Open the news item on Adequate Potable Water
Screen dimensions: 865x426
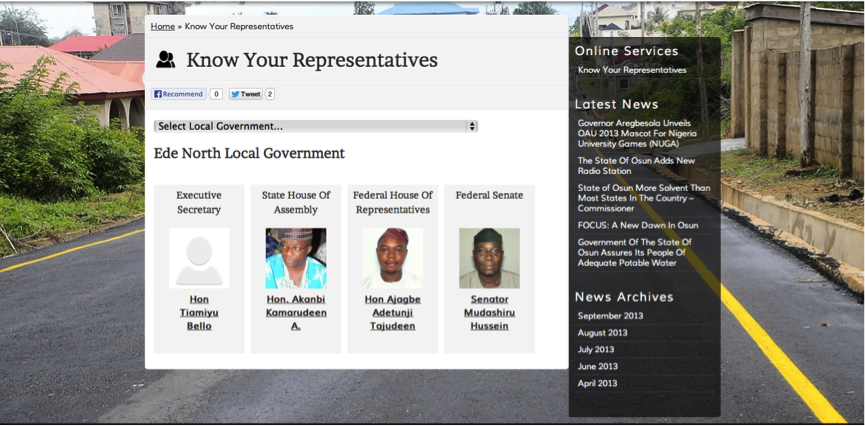coord(634,253)
